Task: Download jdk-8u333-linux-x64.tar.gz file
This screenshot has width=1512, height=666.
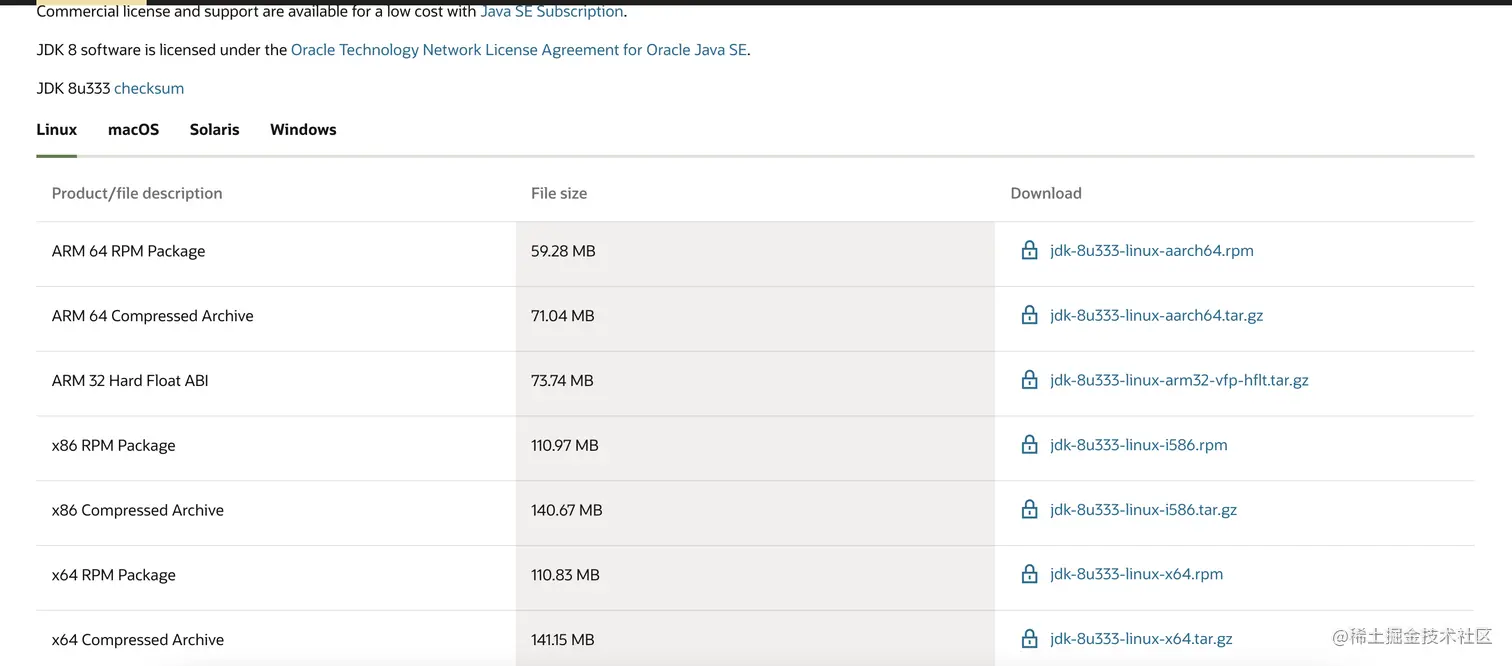Action: tap(1141, 639)
